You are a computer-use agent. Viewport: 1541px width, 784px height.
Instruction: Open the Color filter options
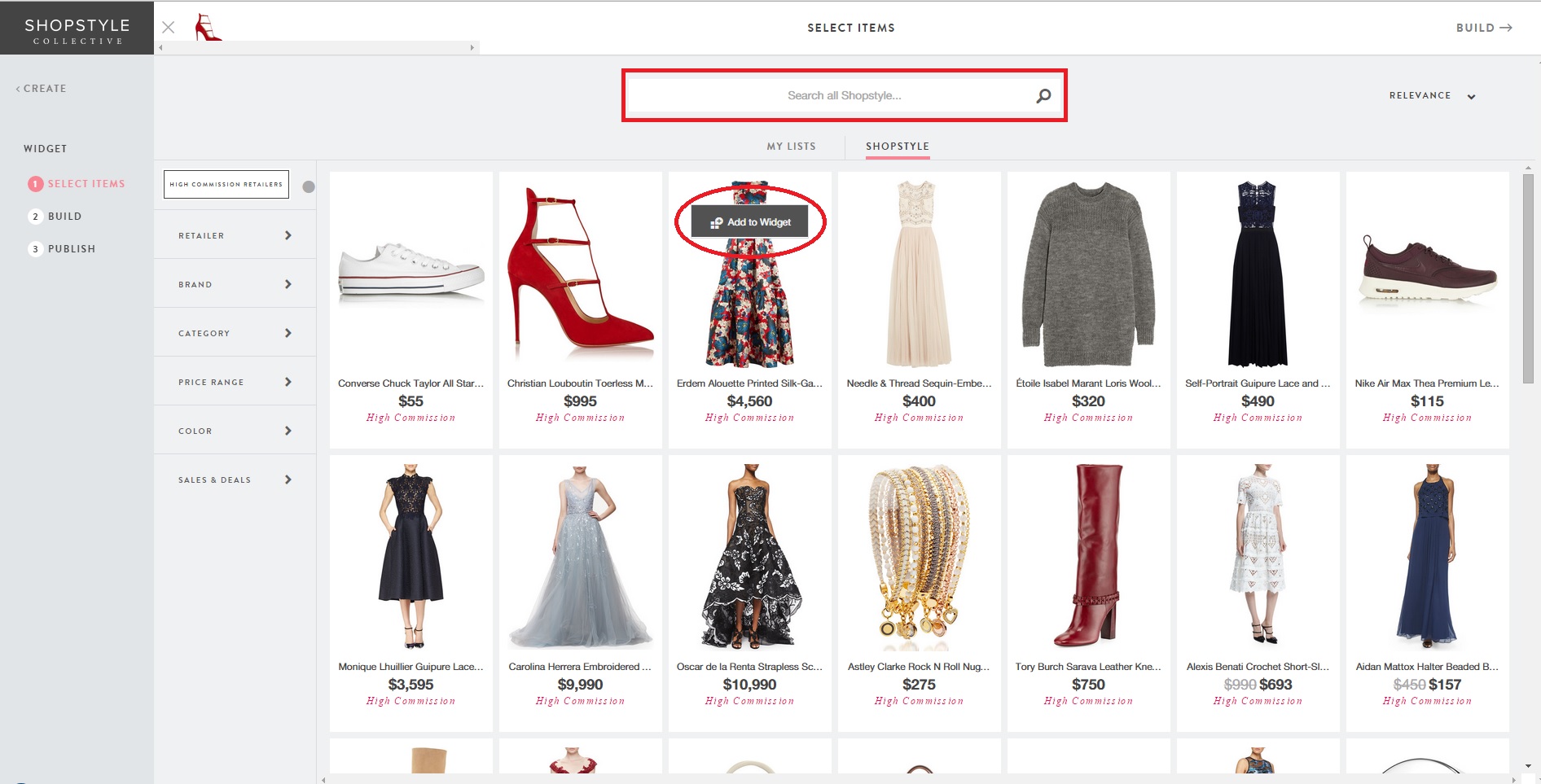click(235, 431)
